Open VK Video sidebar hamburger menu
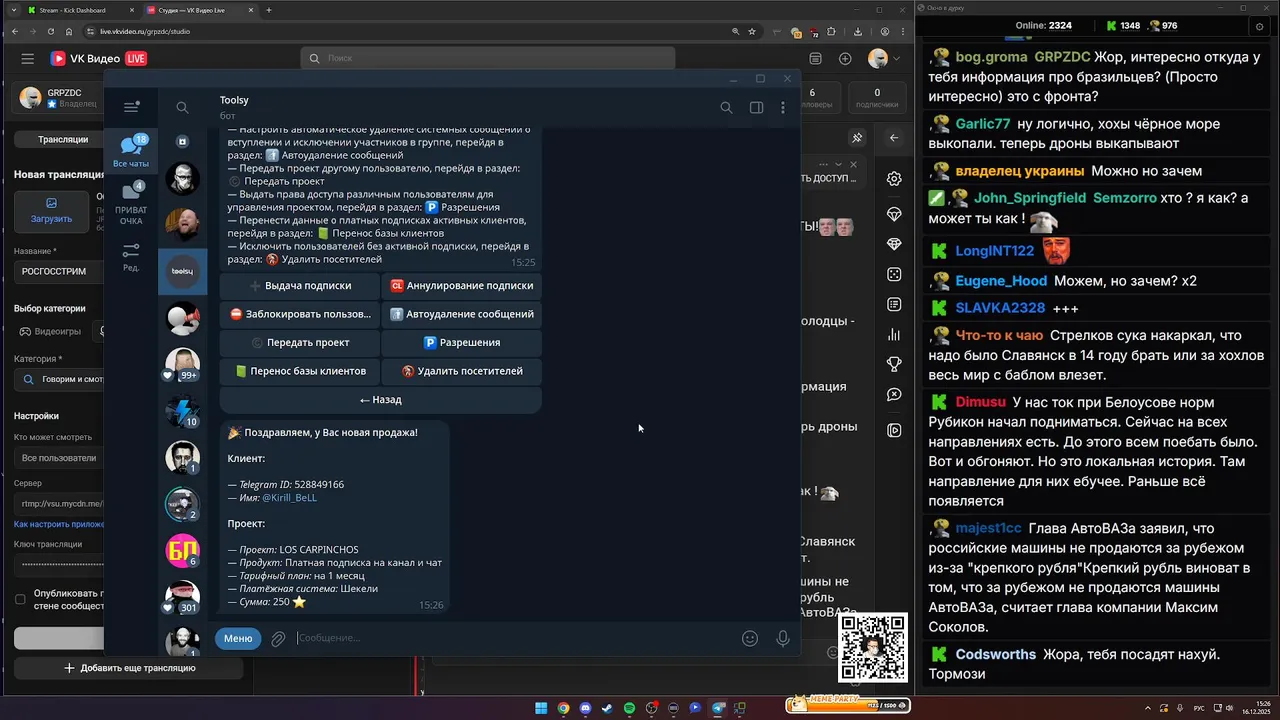 point(28,59)
